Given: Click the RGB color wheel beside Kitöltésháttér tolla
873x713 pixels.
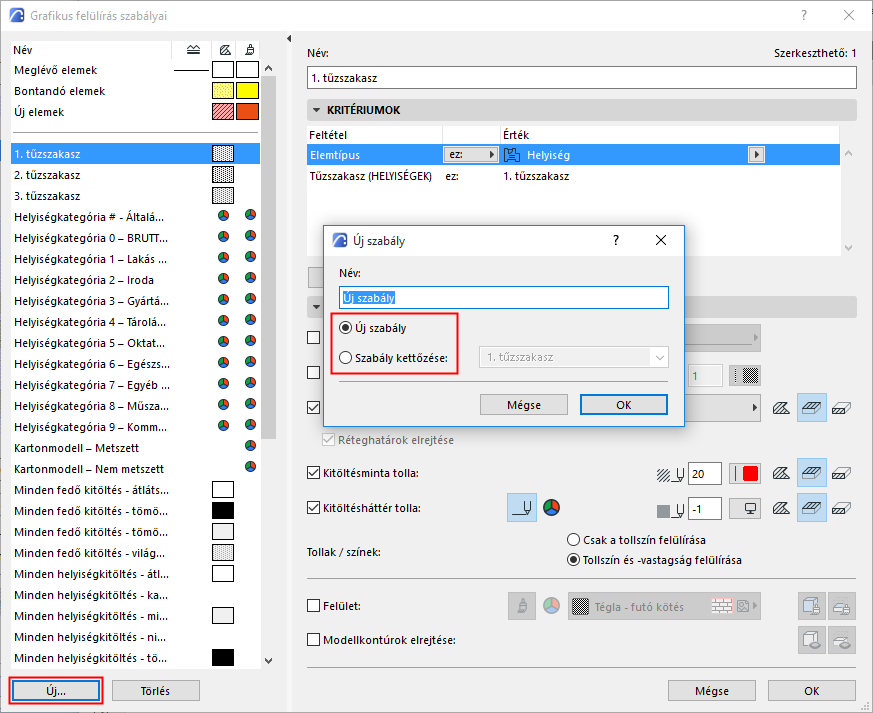Looking at the screenshot, I should point(551,508).
